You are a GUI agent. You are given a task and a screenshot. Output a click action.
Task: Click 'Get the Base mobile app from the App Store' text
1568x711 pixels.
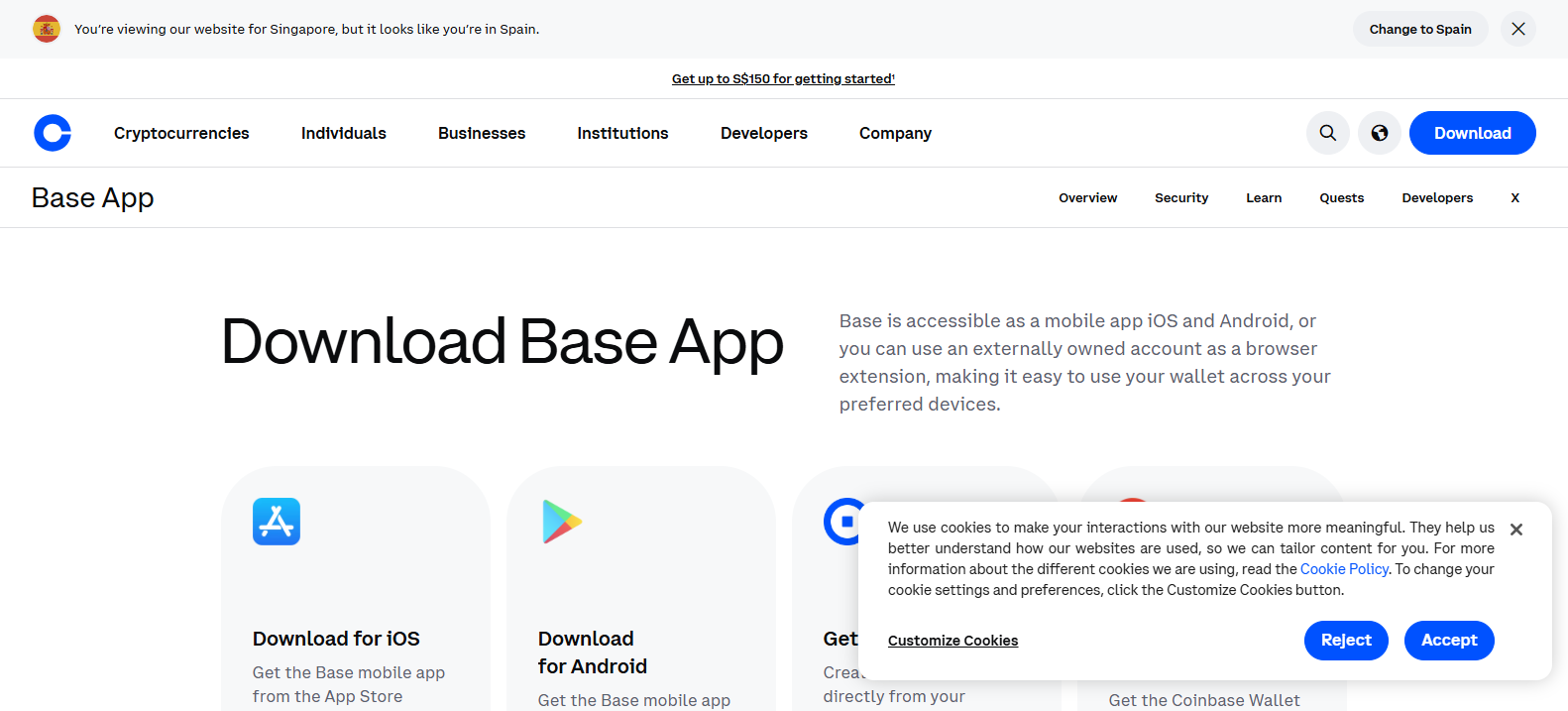point(349,684)
